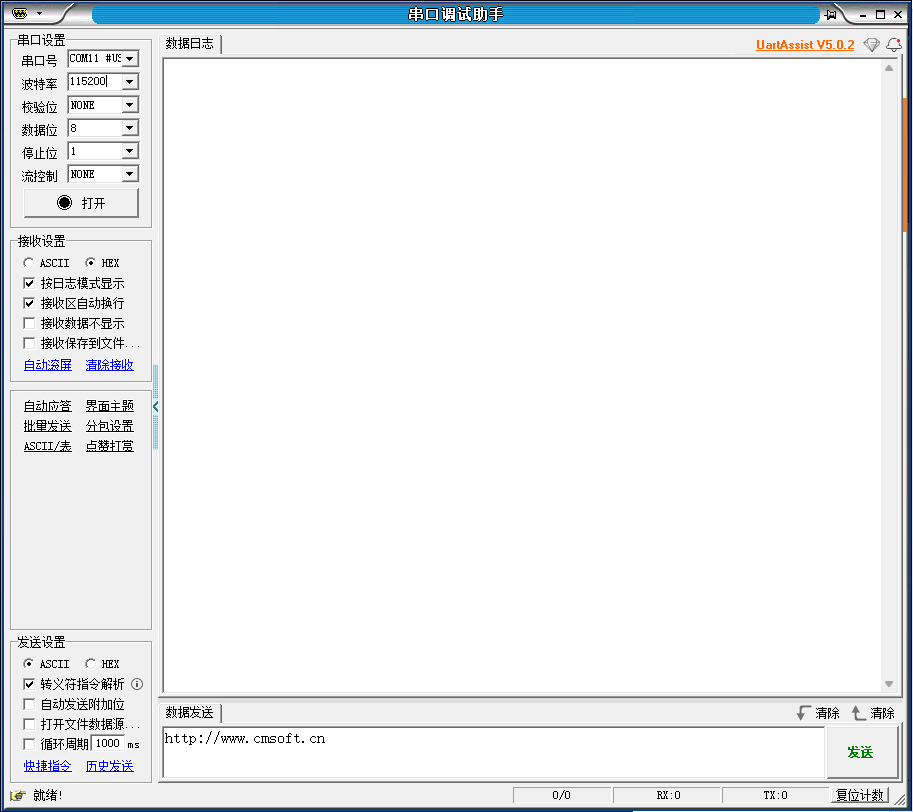The height and width of the screenshot is (812, 913).
Task: Pin the window with the pushpin icon
Action: (831, 15)
